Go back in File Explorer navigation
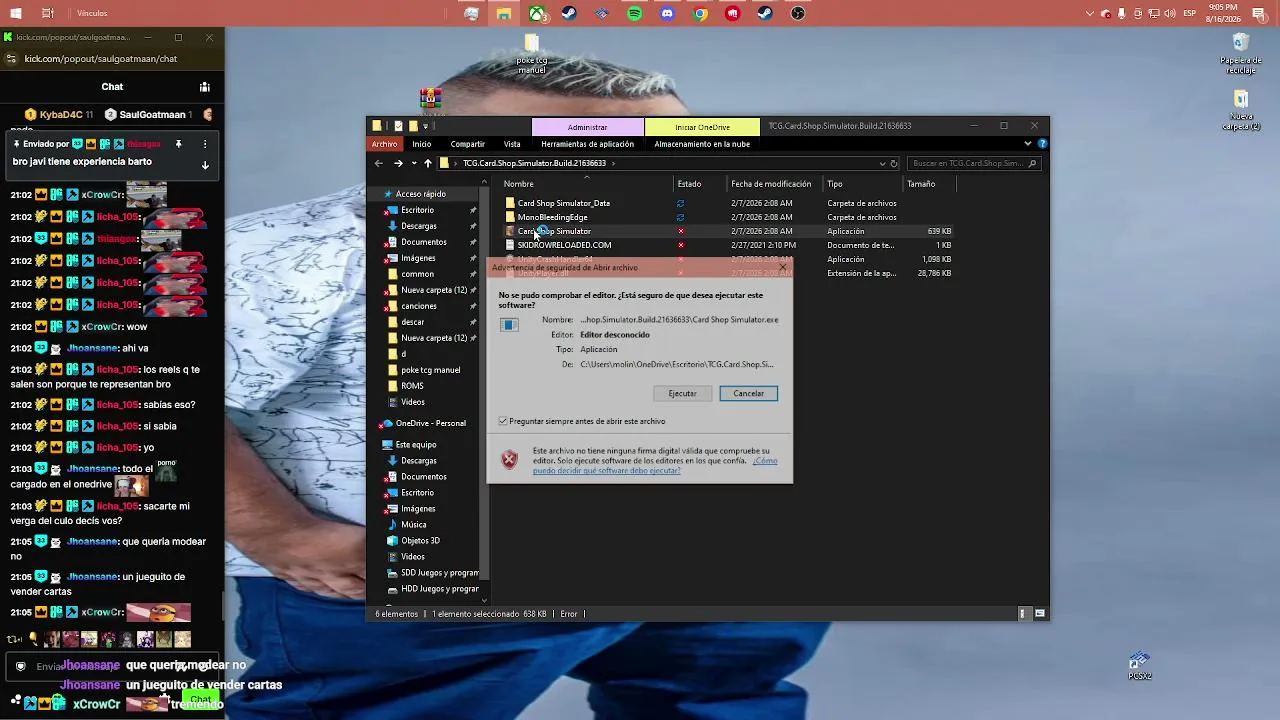 (378, 163)
